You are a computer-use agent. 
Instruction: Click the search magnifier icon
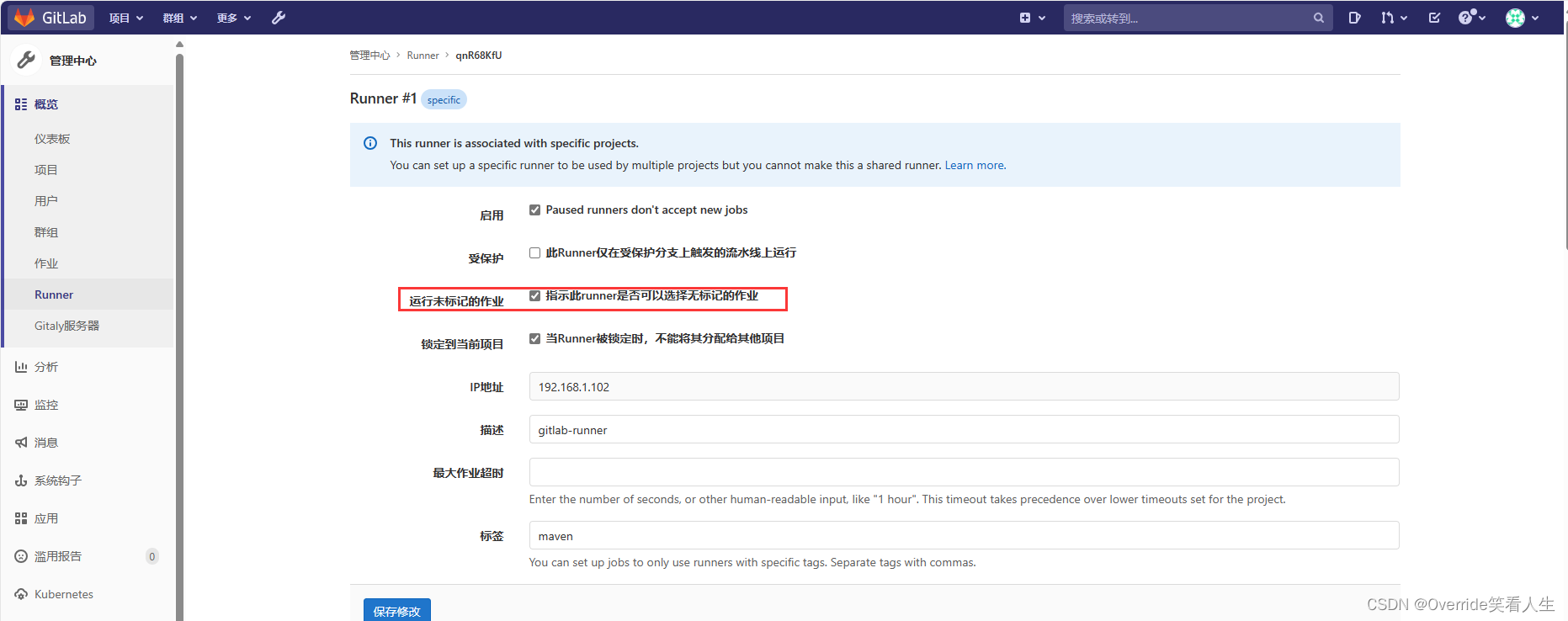[1319, 18]
